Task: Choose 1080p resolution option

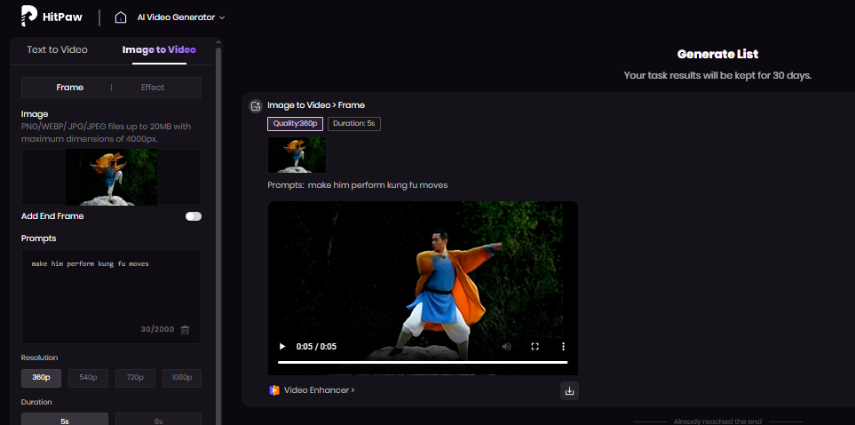Action: (x=182, y=378)
